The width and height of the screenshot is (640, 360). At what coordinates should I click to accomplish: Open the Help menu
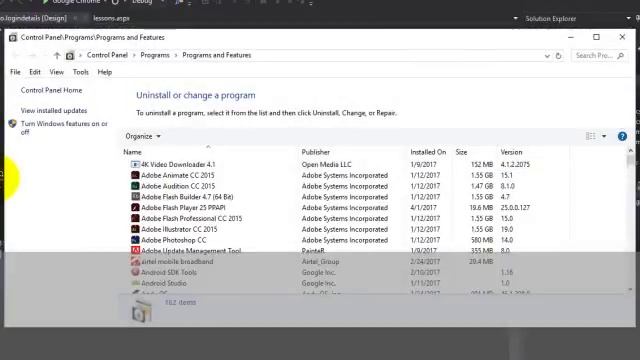click(x=104, y=72)
